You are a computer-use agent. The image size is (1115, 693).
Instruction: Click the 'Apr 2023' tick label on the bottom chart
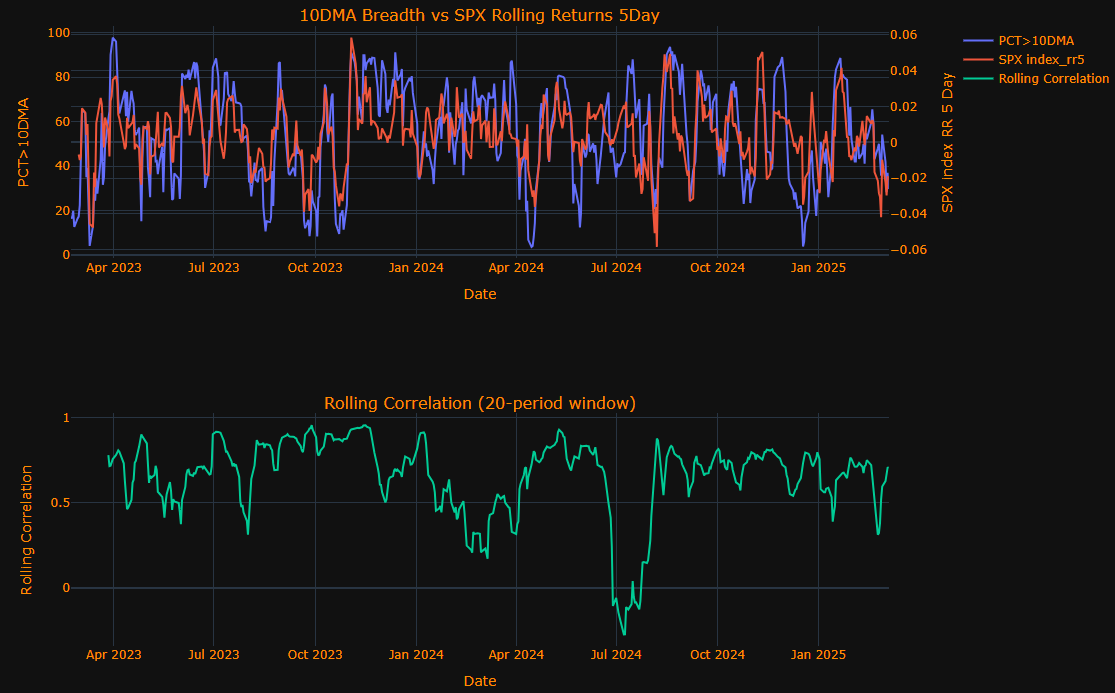[114, 655]
